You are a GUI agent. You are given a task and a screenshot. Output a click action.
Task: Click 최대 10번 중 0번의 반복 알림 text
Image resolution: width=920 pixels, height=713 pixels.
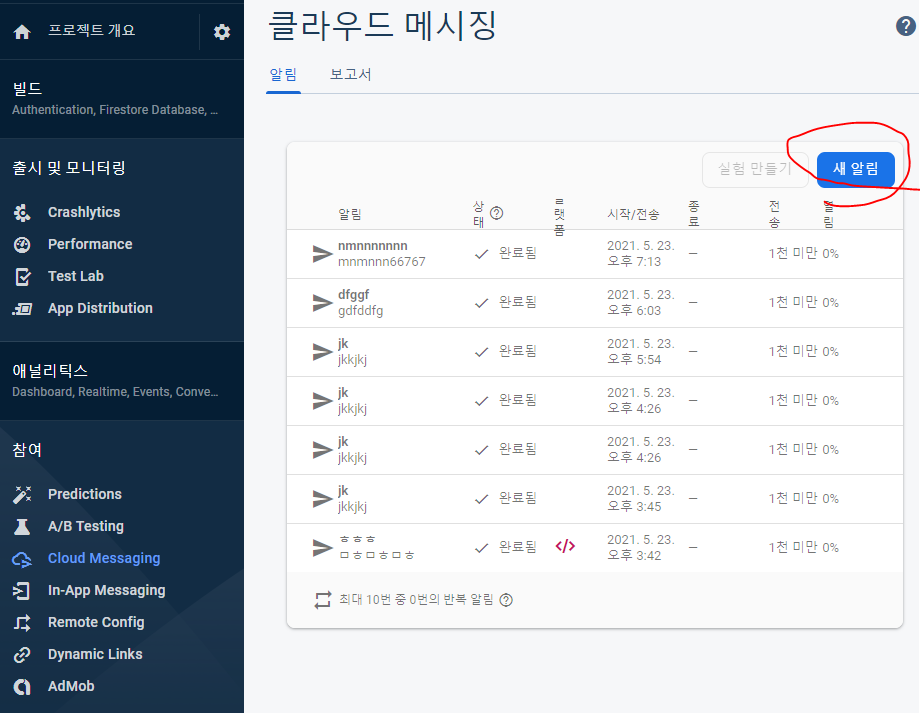coord(416,600)
